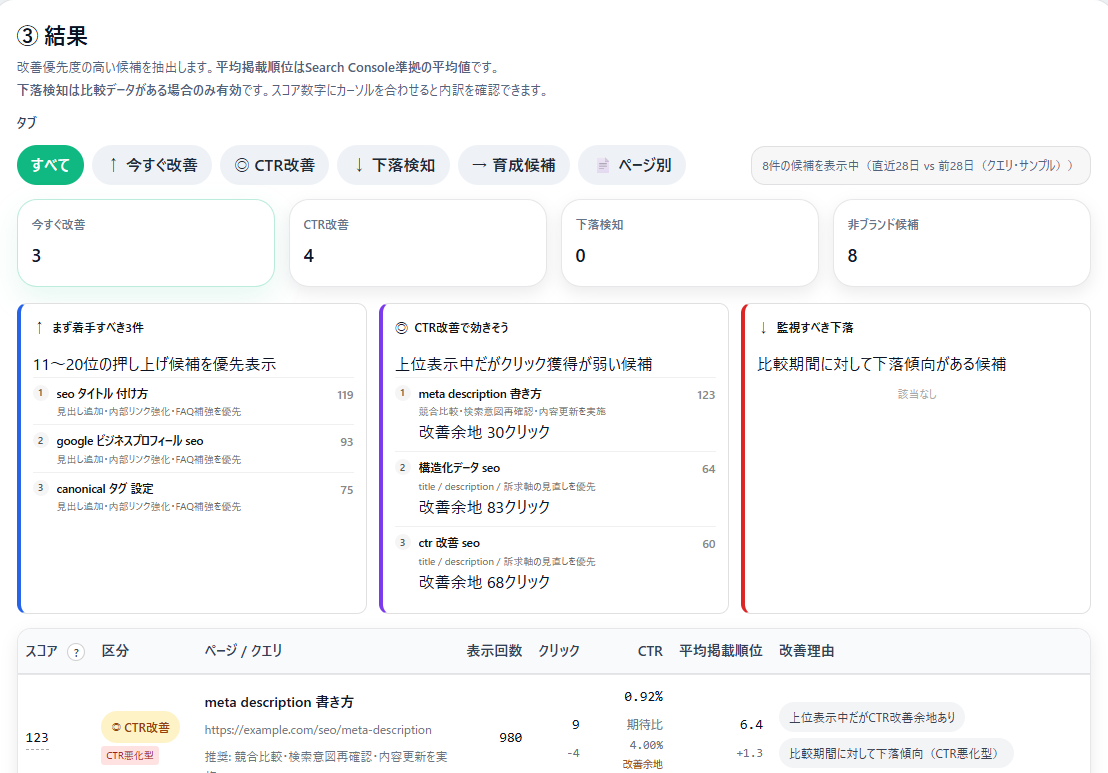Click the score help question mark icon
This screenshot has height=773, width=1108.
point(76,652)
